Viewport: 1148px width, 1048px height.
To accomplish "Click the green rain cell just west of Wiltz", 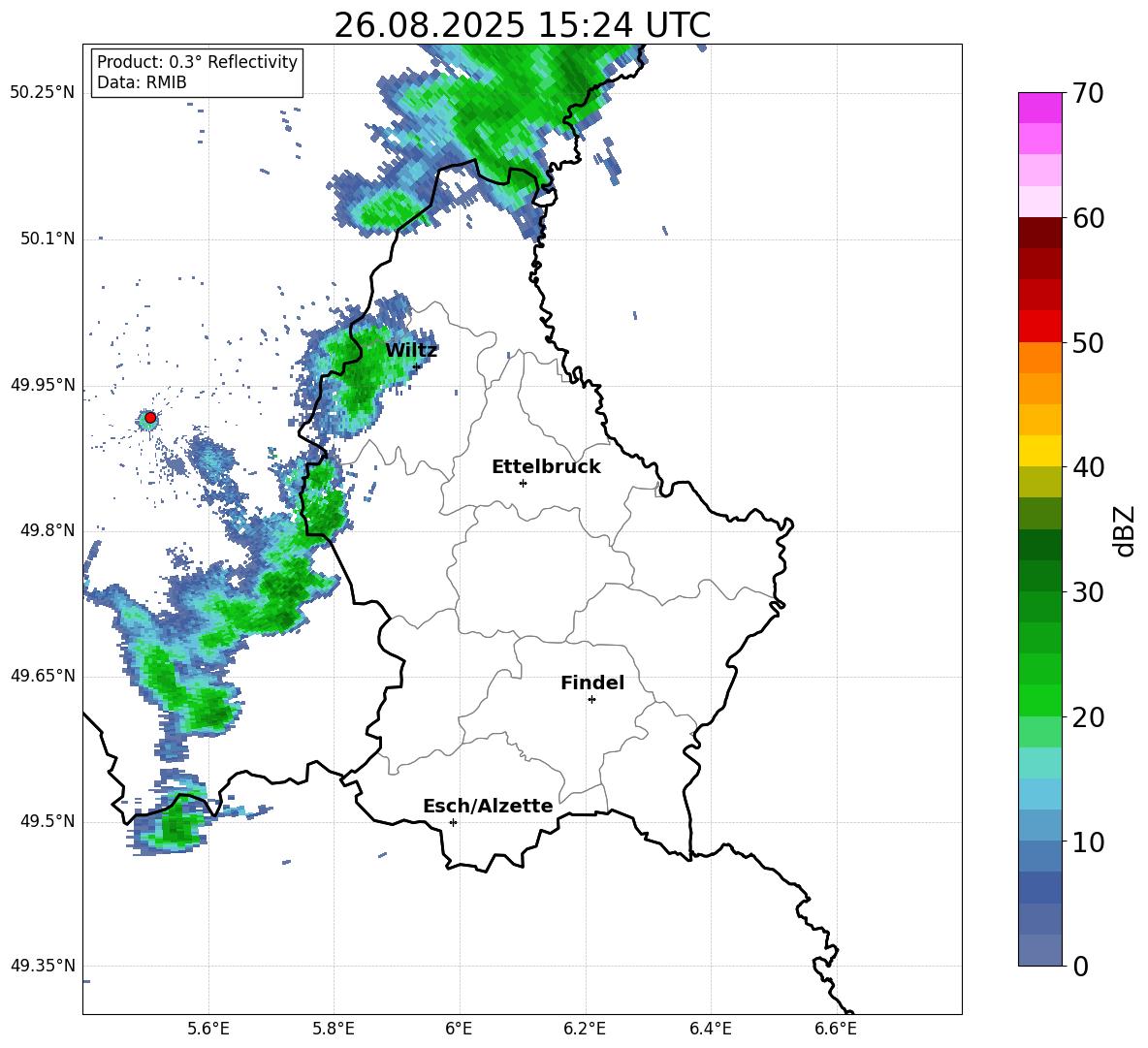I will pos(359,369).
